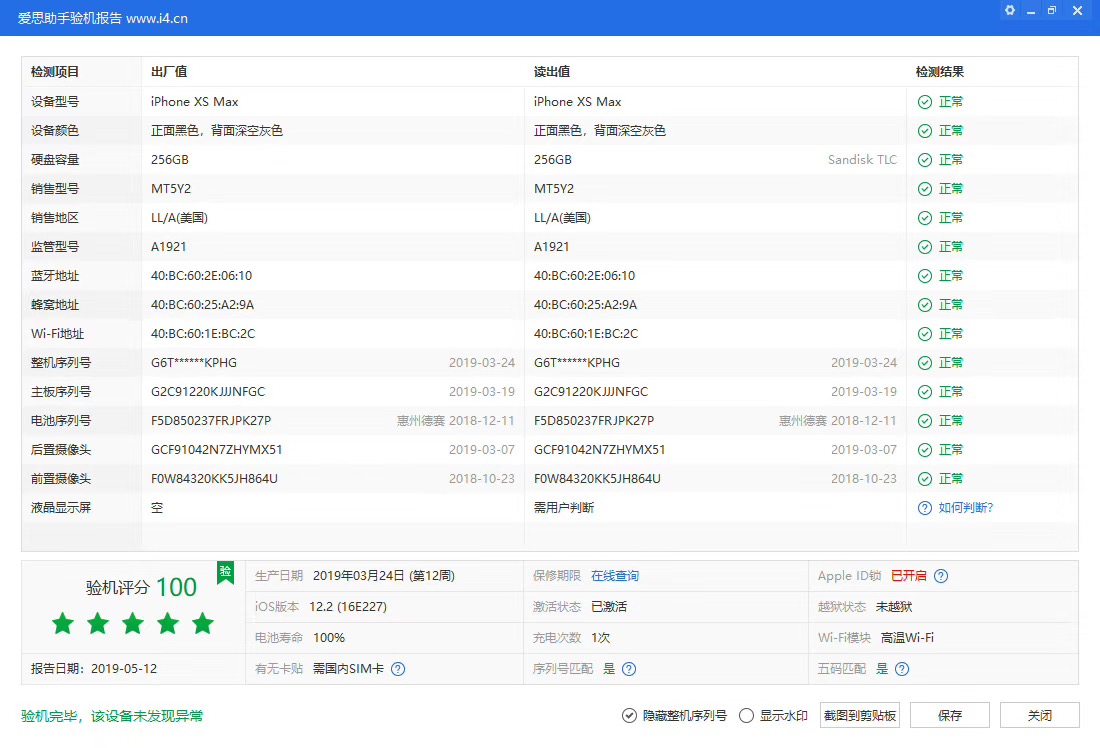The height and width of the screenshot is (748, 1100).
Task: Click the help icon beside 序列号匹配
Action: pyautogui.click(x=629, y=669)
